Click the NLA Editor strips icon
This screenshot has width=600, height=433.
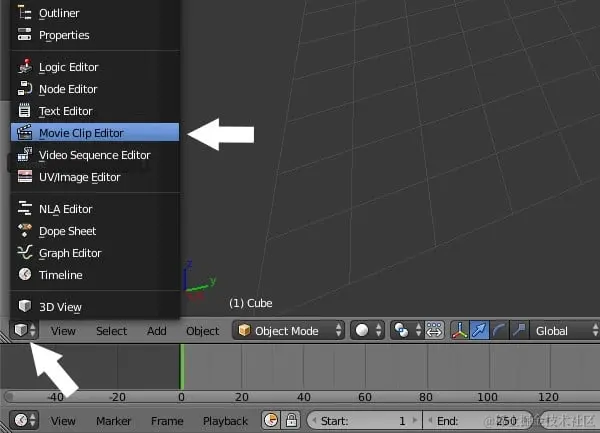tap(24, 208)
